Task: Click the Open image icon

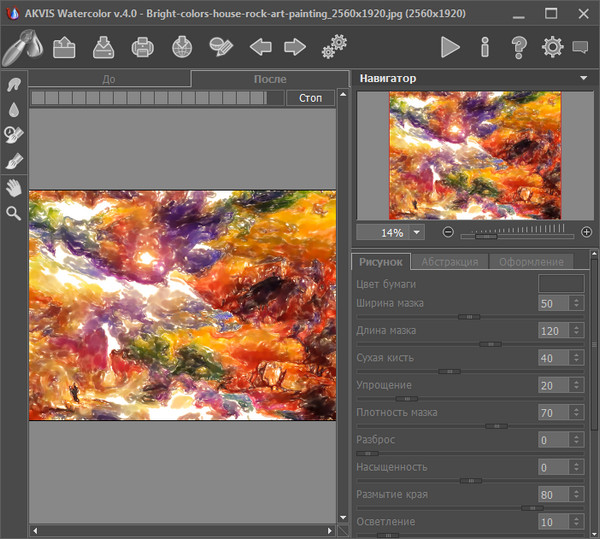Action: pos(64,47)
